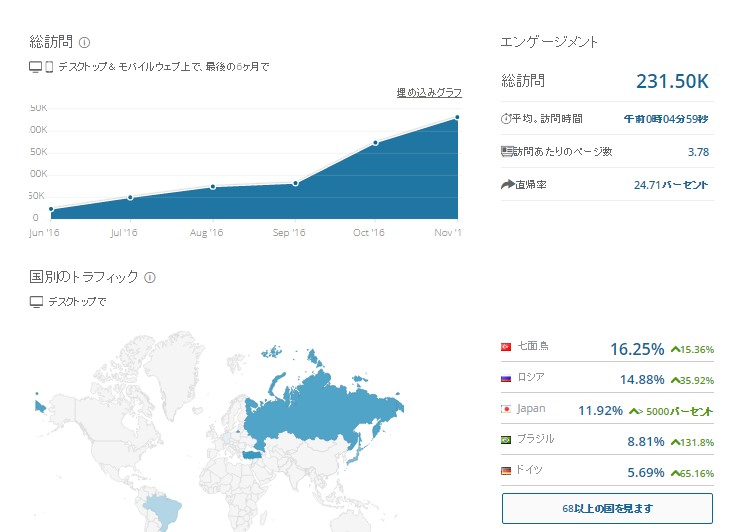The height and width of the screenshot is (532, 742).
Task: Click the clock icon beside 平均訪問時間
Action: coord(506,118)
